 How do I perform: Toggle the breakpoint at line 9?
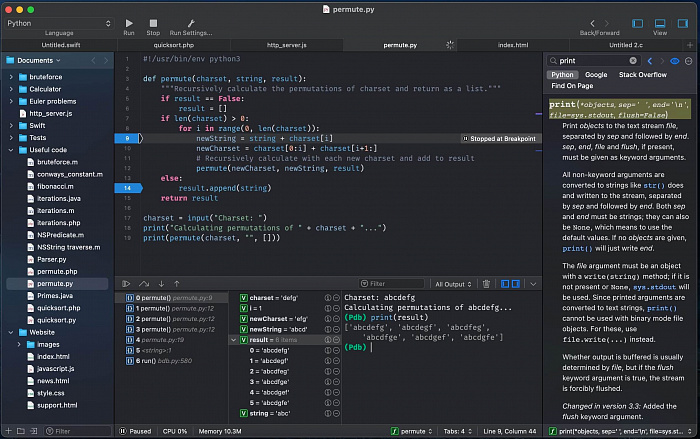pos(129,138)
